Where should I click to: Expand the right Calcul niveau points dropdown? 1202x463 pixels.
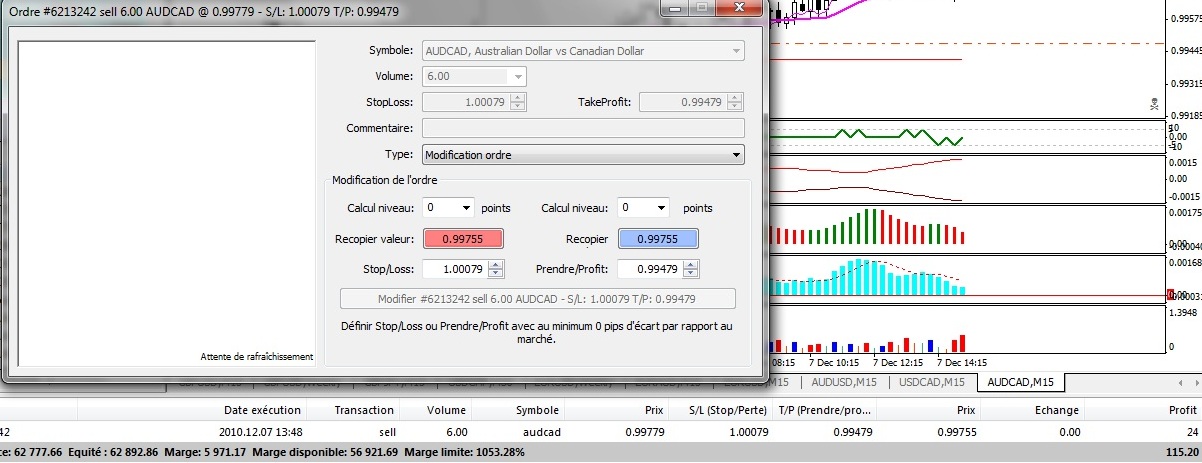(642, 208)
